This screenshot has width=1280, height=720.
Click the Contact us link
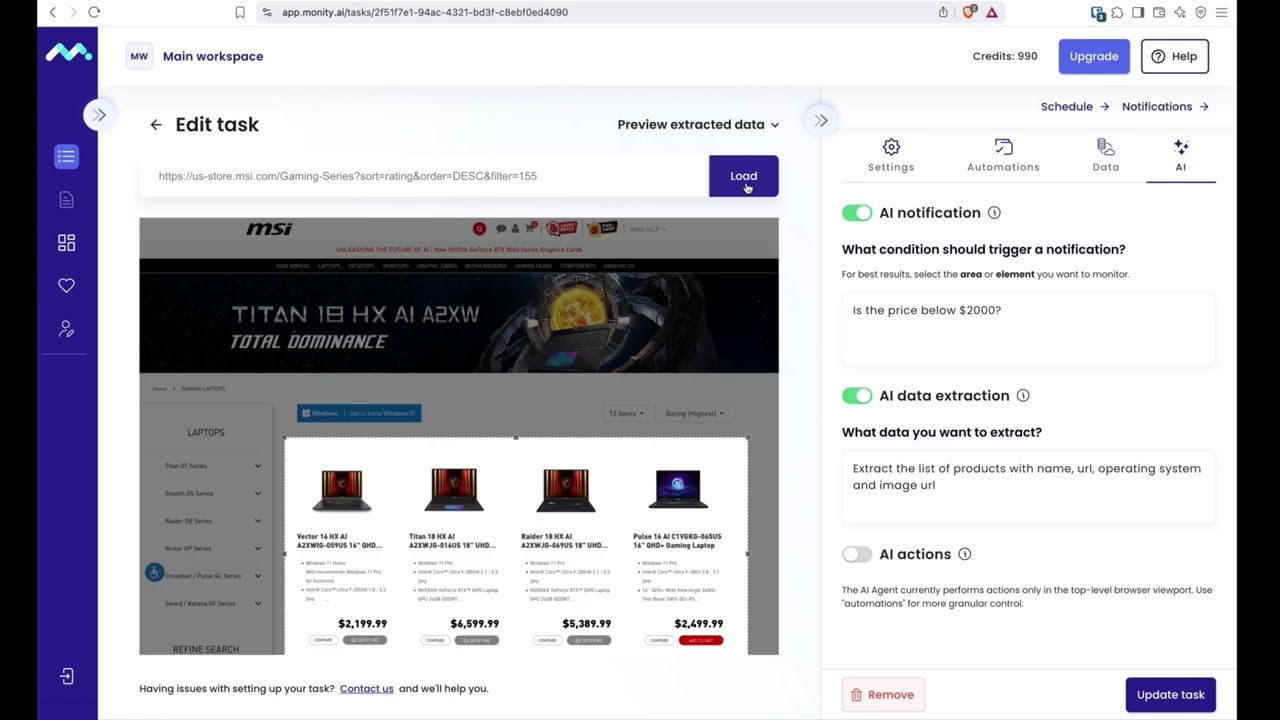click(x=366, y=688)
